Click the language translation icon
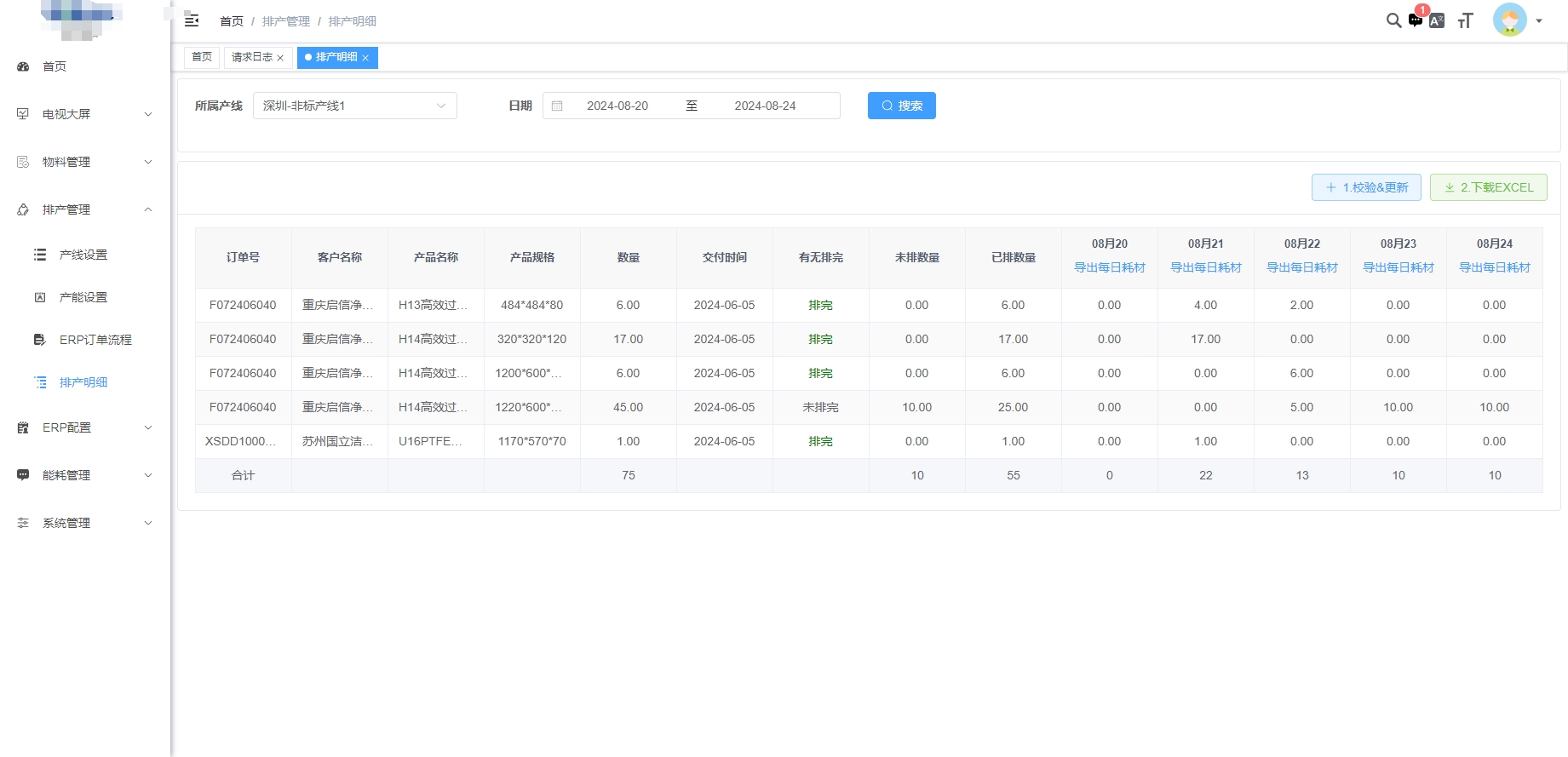 click(x=1437, y=20)
